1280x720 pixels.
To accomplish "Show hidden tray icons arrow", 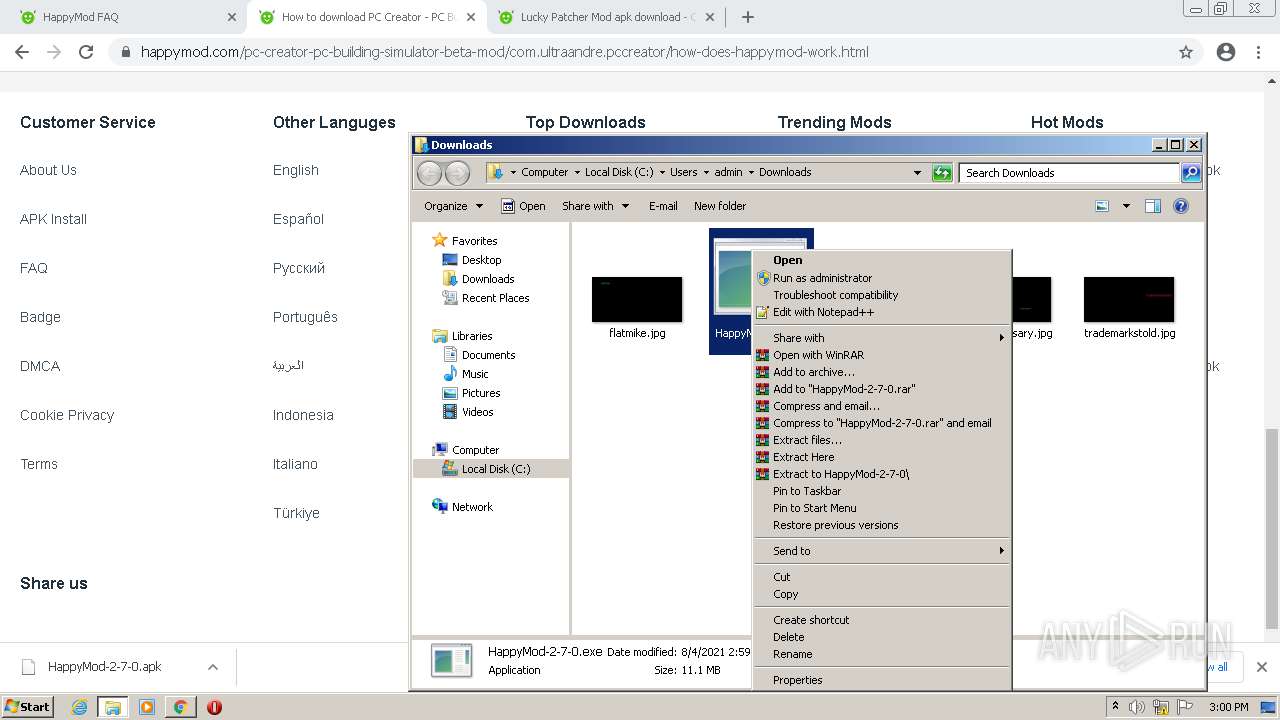I will coord(1115,707).
